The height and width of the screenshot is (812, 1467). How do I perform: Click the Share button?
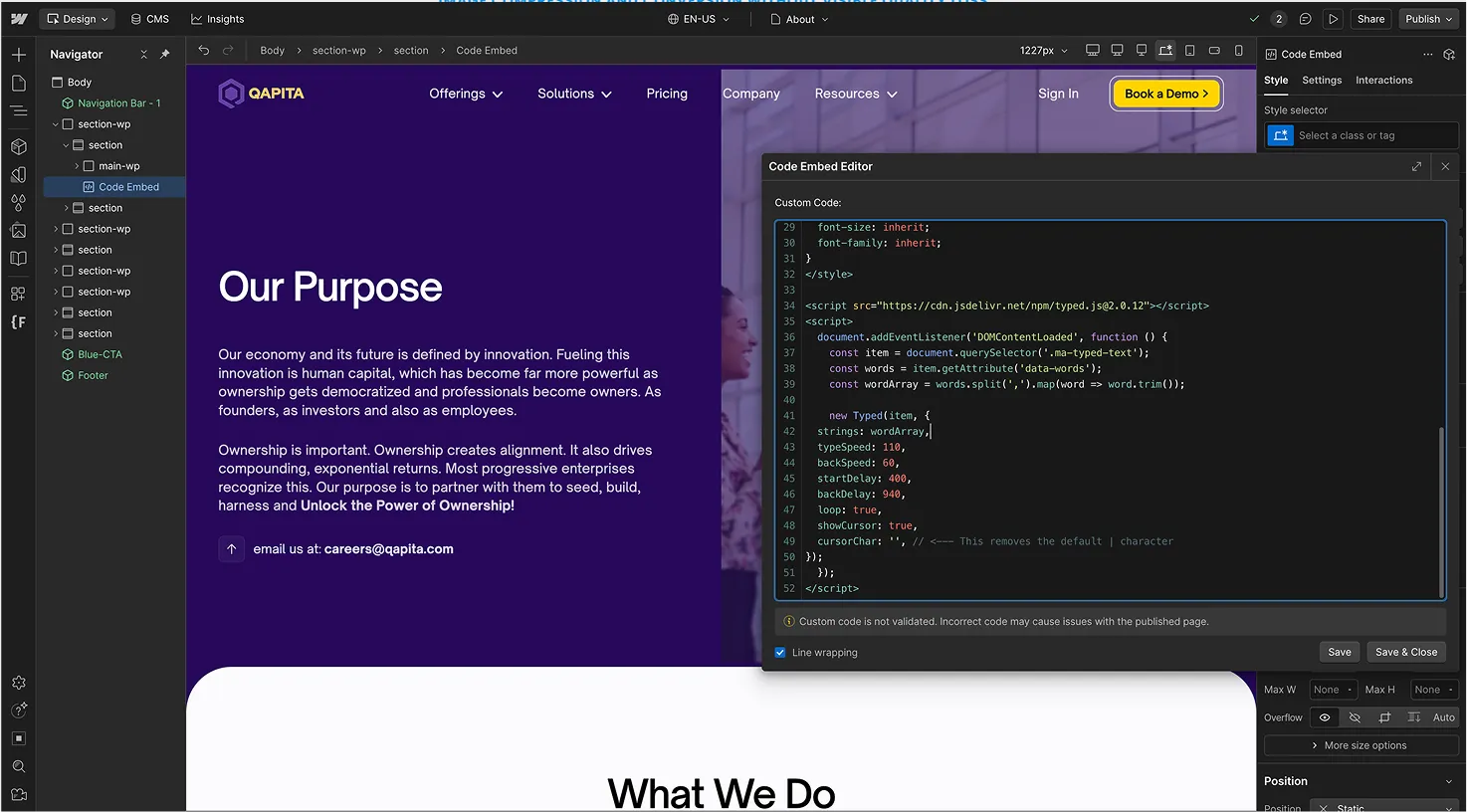(1370, 19)
